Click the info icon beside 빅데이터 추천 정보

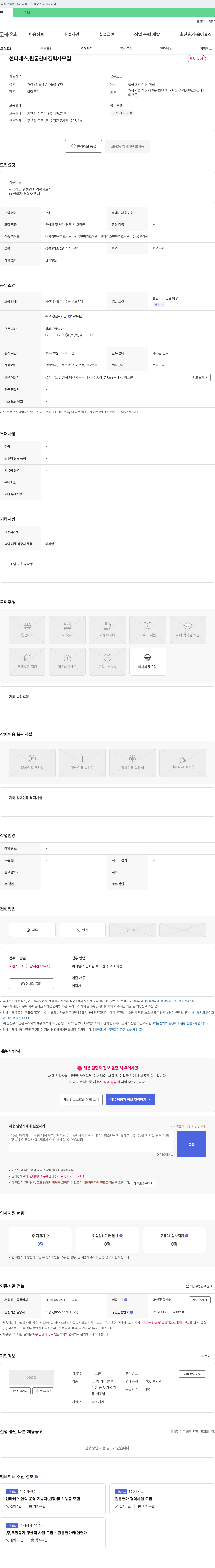(36, 1477)
